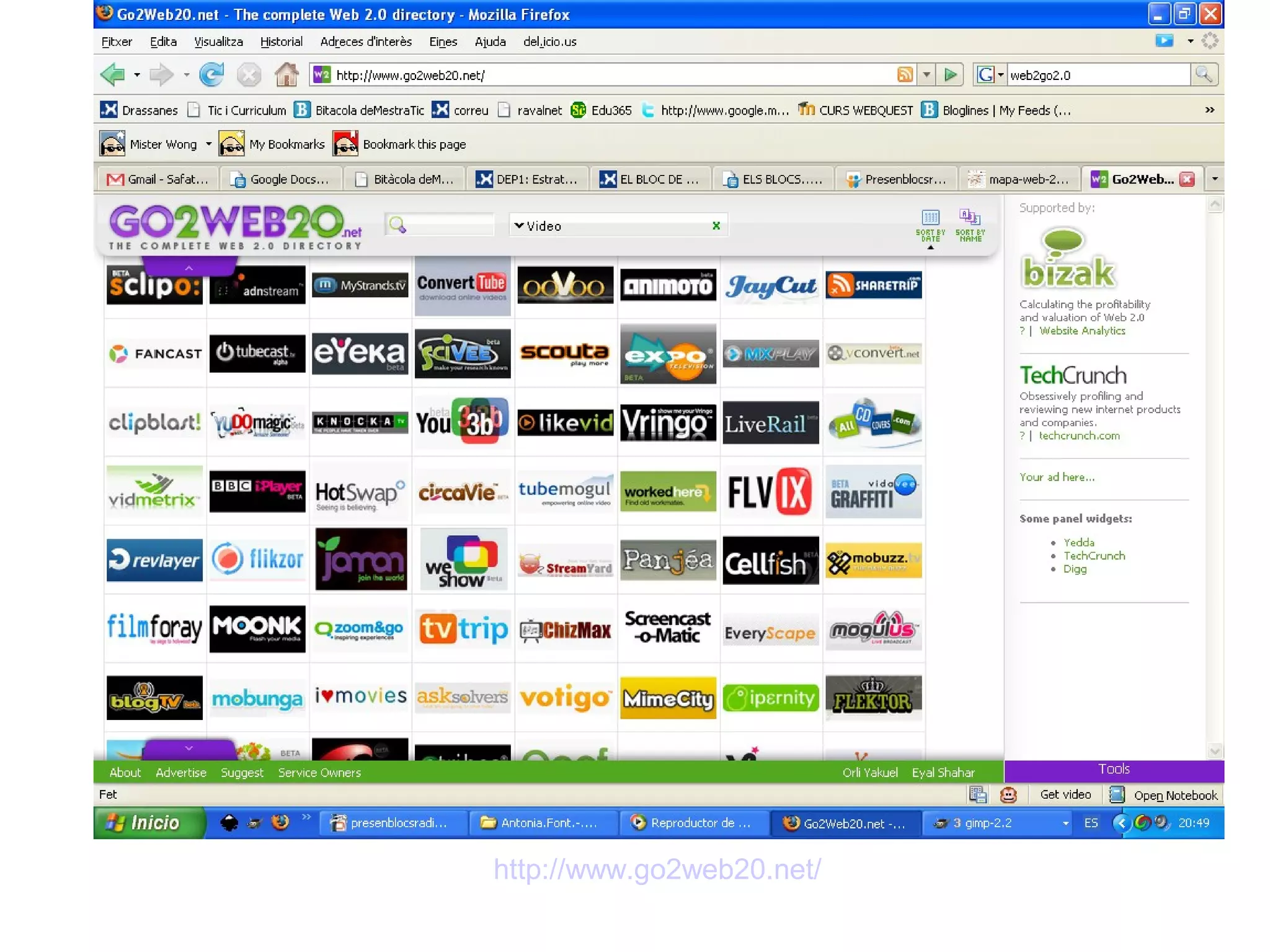Click the Bookmark this page icon
The width and height of the screenshot is (1270, 952).
(x=345, y=144)
